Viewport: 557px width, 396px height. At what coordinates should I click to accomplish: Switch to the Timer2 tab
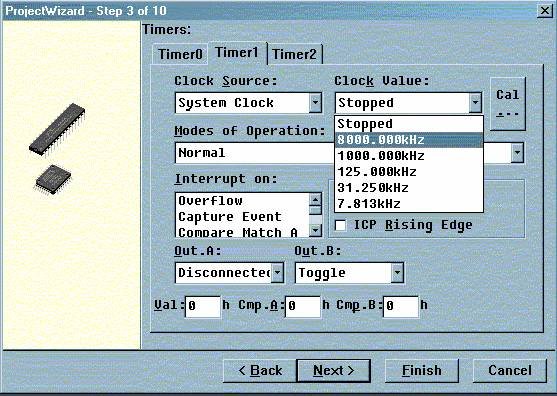[294, 54]
